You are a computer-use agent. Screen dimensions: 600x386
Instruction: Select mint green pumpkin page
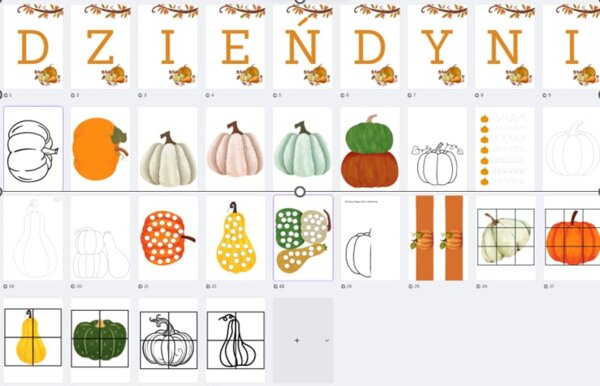pos(303,149)
